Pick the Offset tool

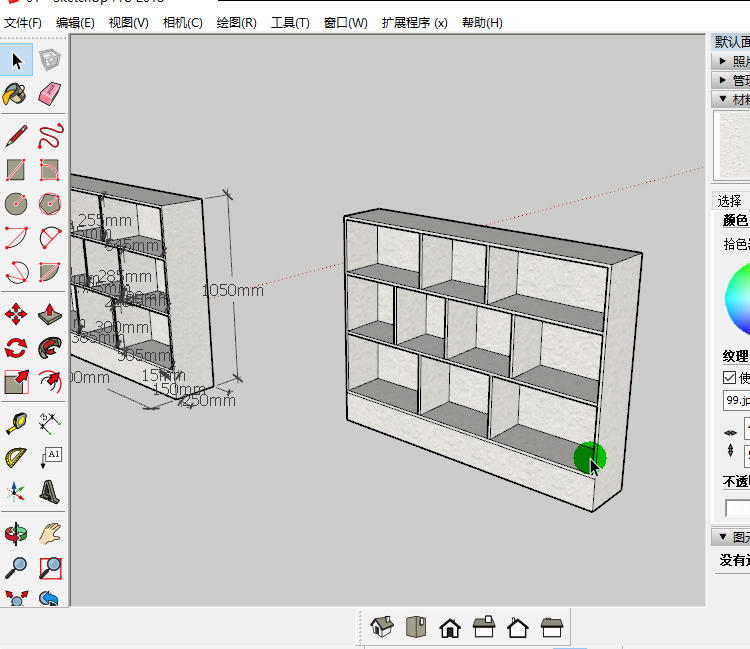click(50, 382)
